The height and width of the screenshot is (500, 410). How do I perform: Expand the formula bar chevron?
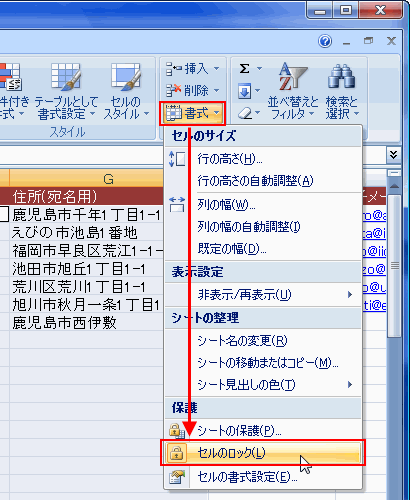[393, 155]
